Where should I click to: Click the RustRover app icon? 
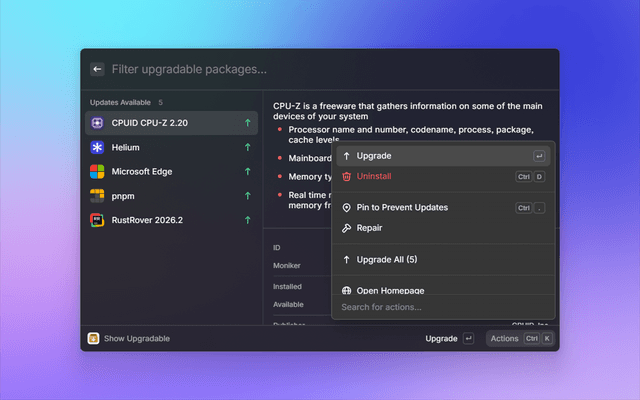(97, 220)
